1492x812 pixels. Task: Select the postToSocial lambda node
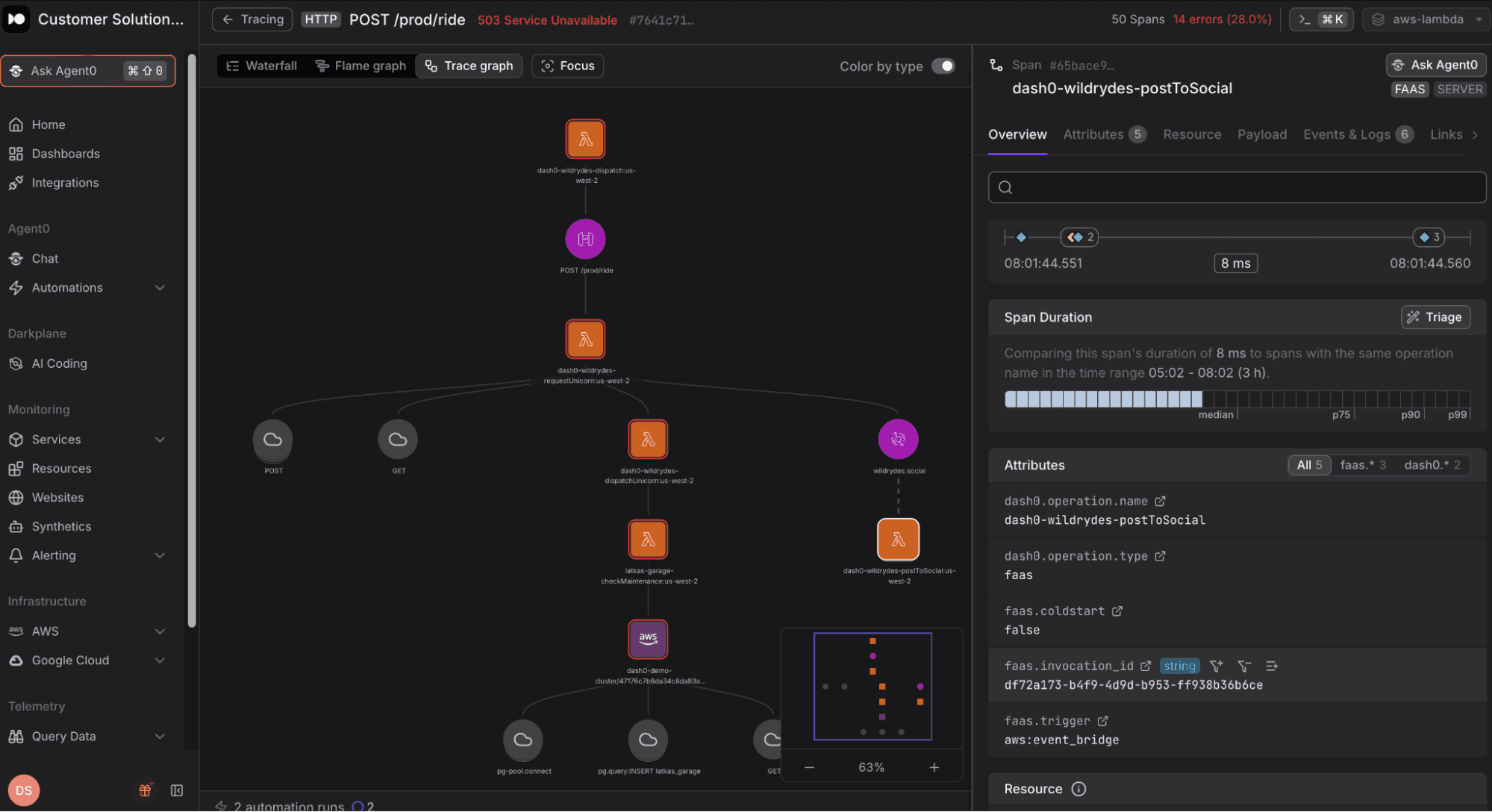coord(898,540)
